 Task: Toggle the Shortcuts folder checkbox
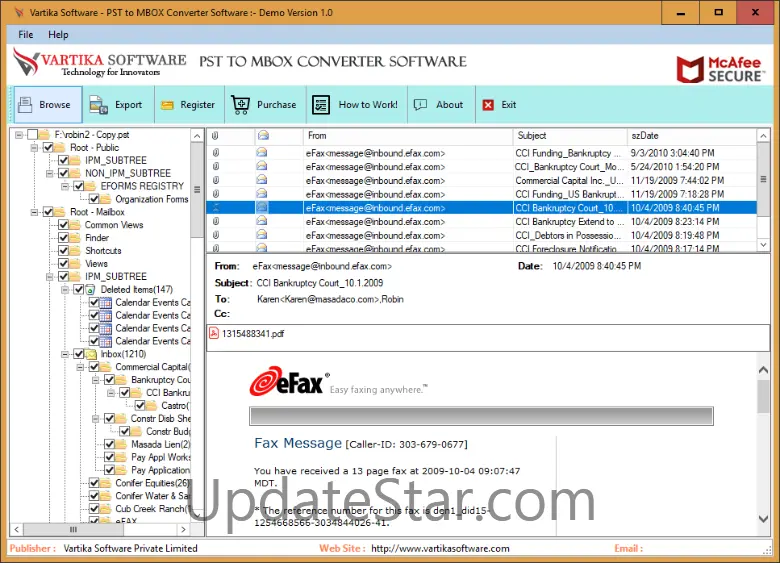(64, 251)
